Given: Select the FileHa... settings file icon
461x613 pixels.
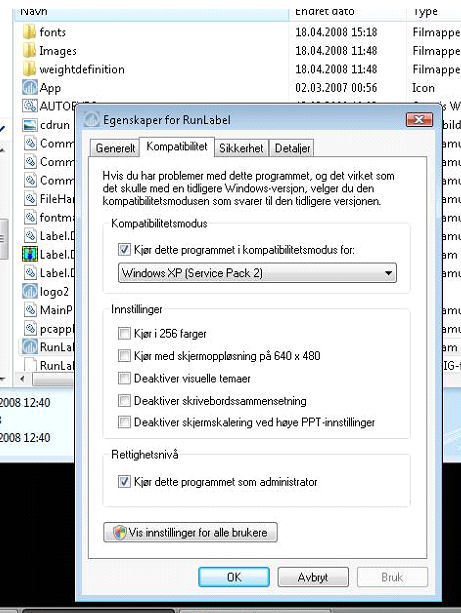Looking at the screenshot, I should [30, 199].
